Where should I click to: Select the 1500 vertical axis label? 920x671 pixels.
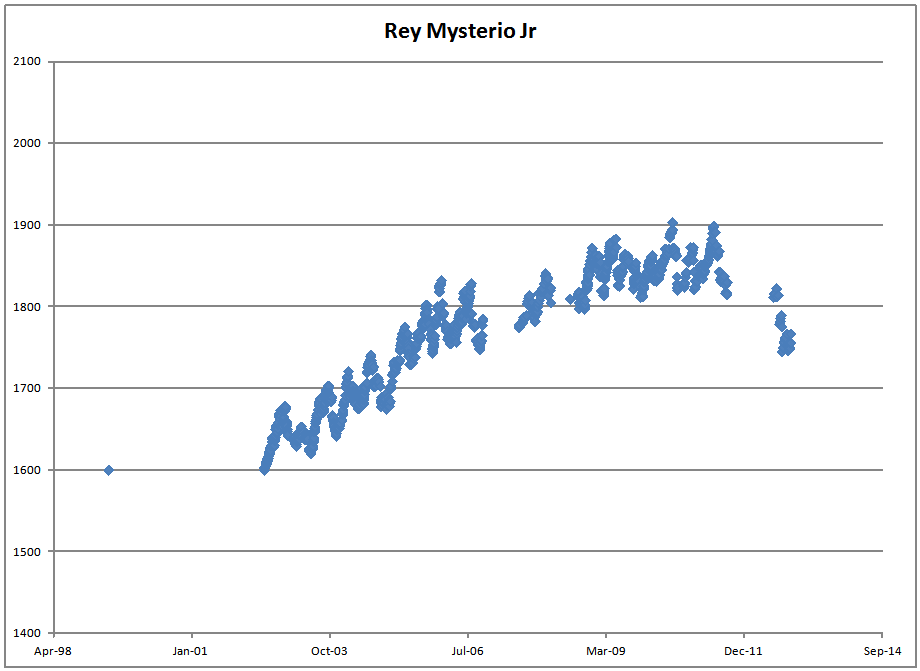[27, 552]
